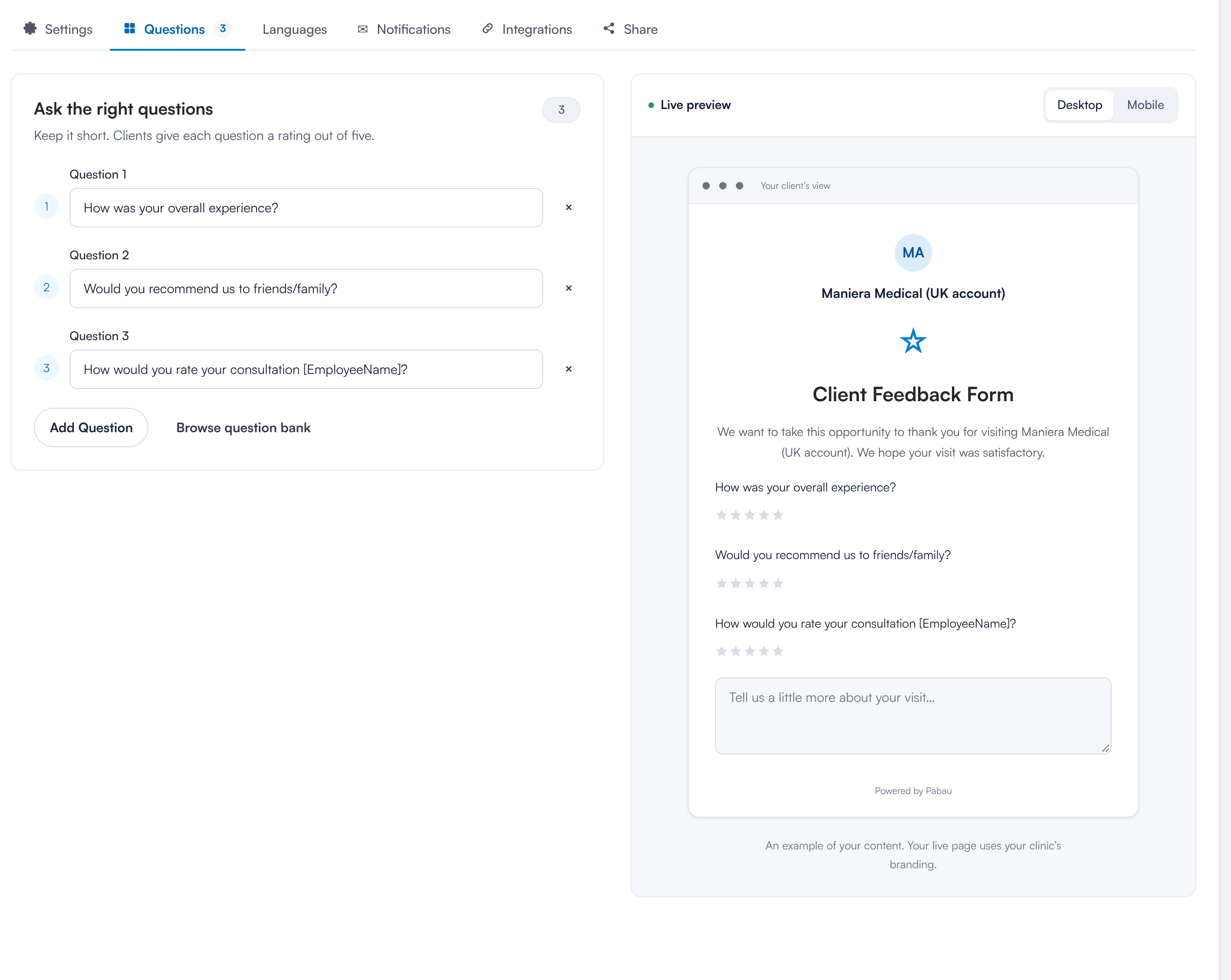Click the 'Client Feedback Form' heading
The image size is (1231, 980).
913,395
